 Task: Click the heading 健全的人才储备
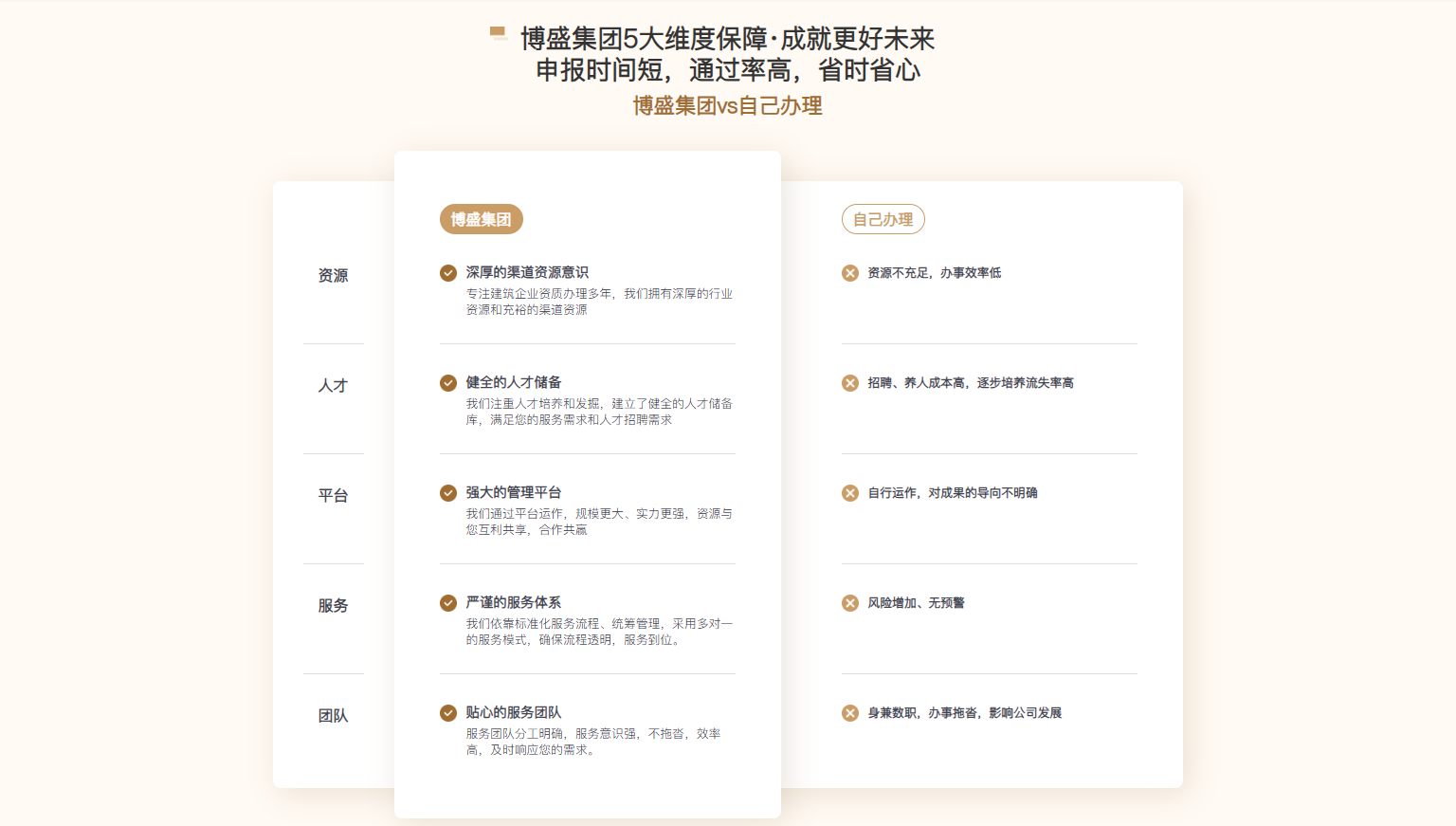[514, 383]
